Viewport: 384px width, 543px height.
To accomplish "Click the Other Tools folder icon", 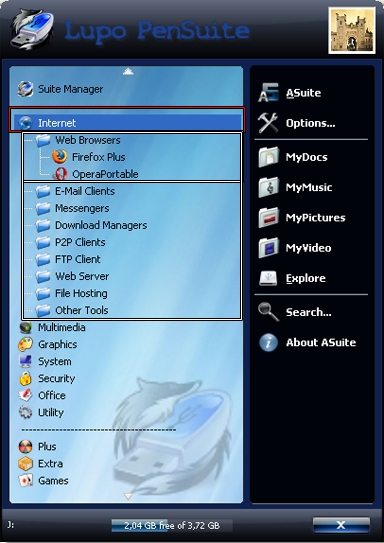I will point(43,310).
